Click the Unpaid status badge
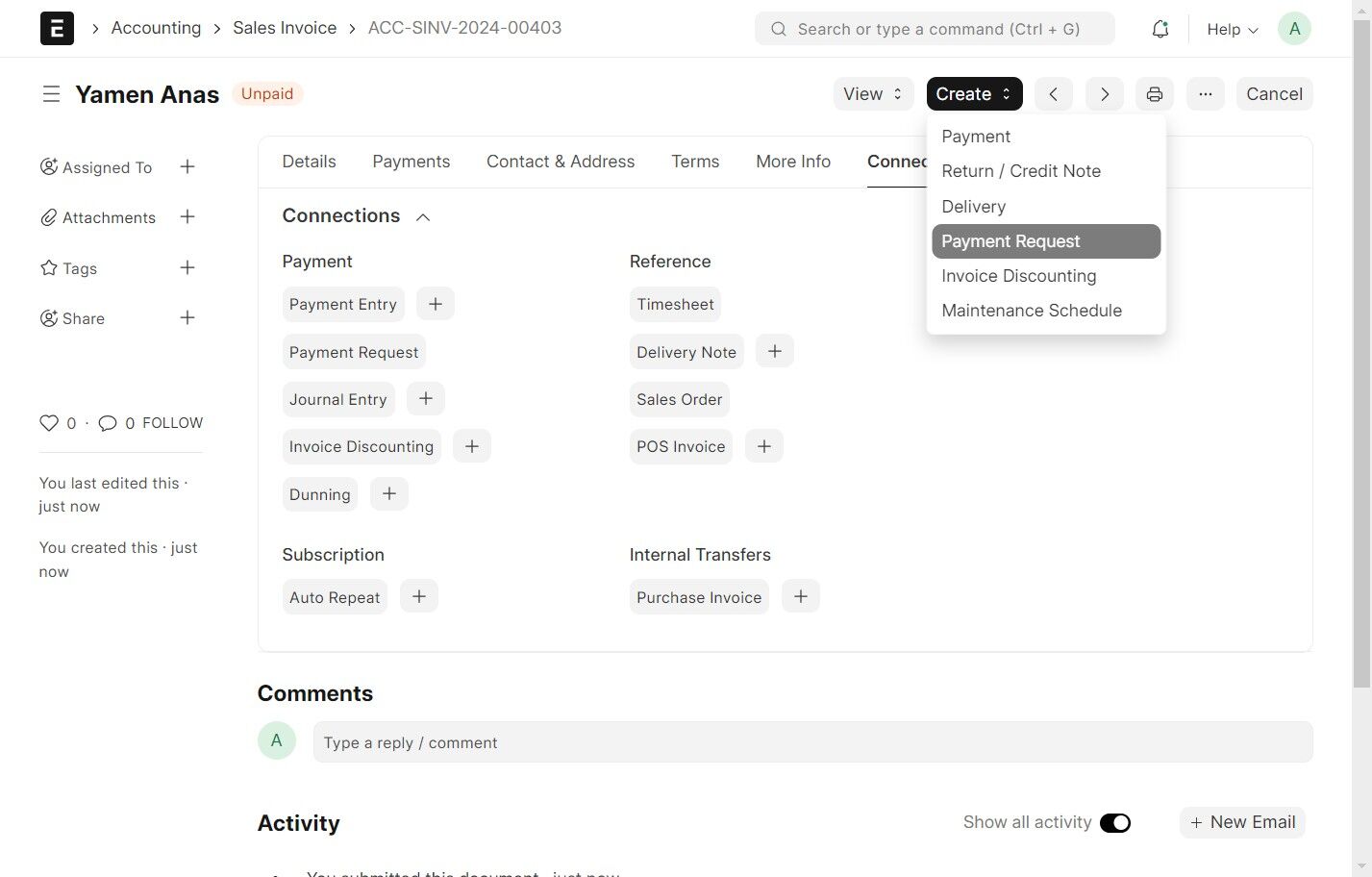Image resolution: width=1372 pixels, height=877 pixels. (x=267, y=93)
